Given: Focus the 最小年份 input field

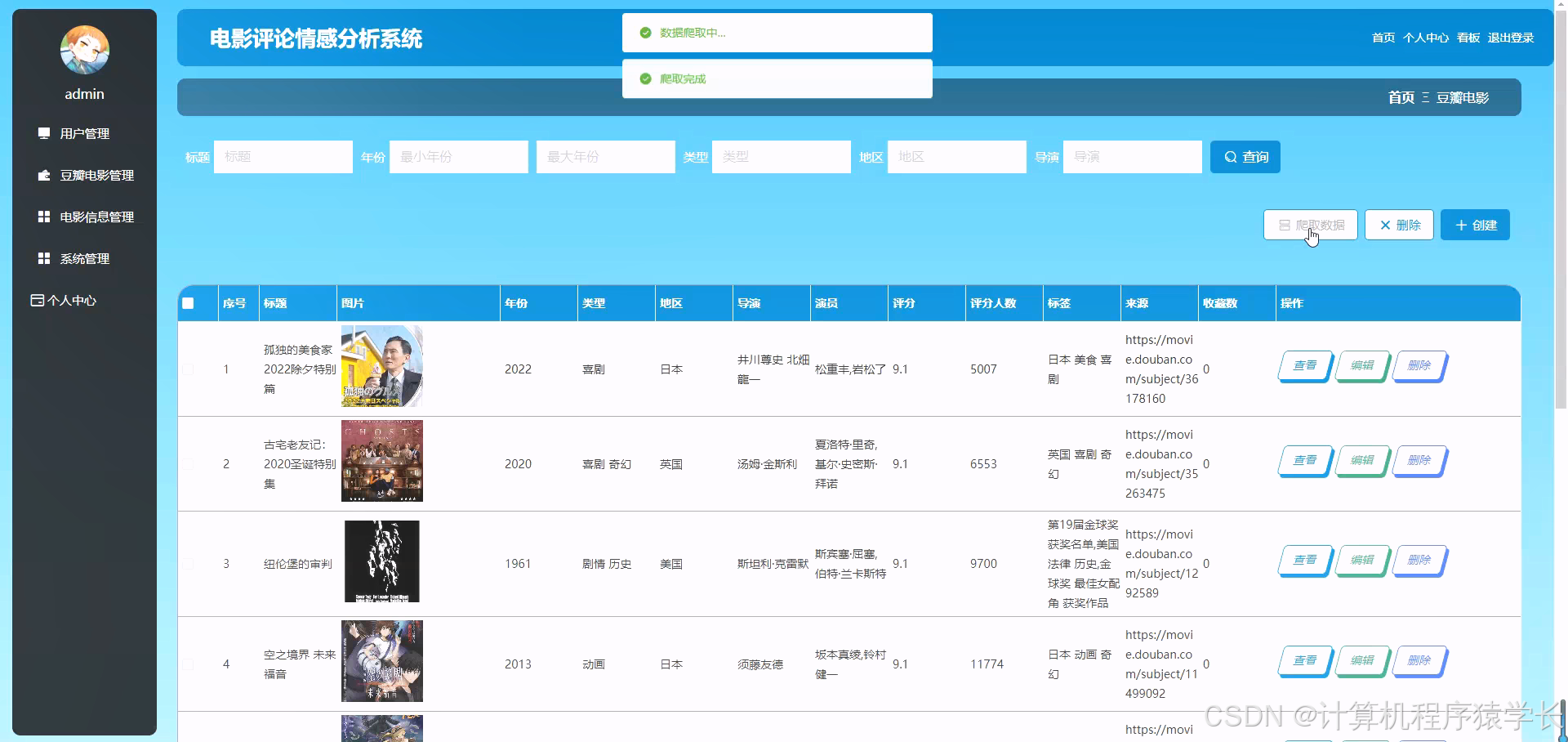Looking at the screenshot, I should (x=459, y=157).
